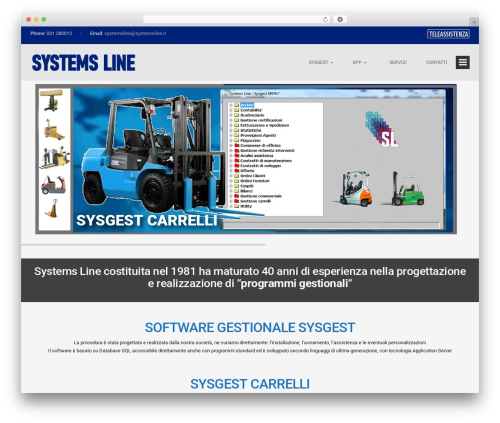Screen dimensions: 500x423
Task: Open the APP dropdown menu
Action: pyautogui.click(x=359, y=62)
